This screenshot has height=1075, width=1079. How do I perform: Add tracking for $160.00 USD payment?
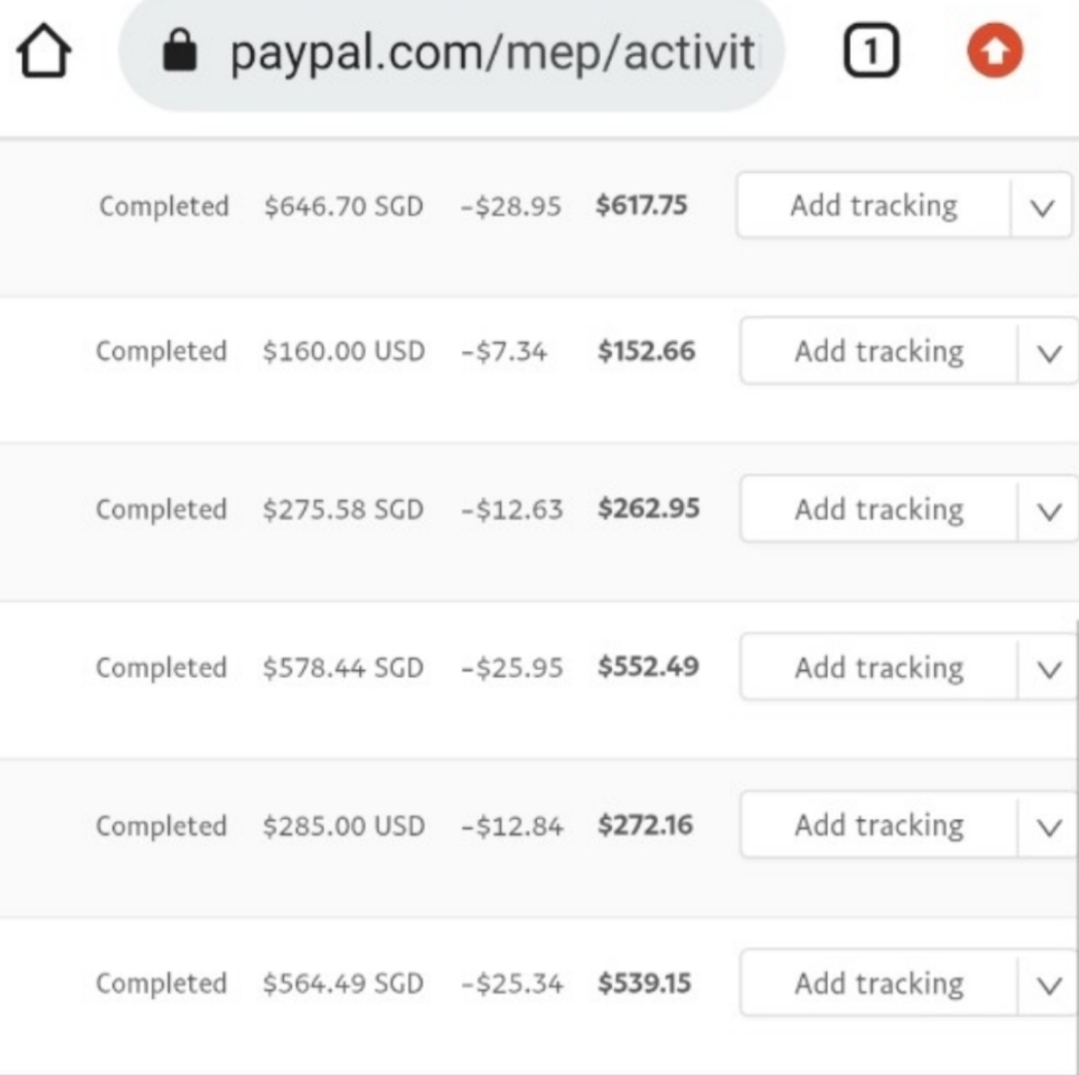879,351
